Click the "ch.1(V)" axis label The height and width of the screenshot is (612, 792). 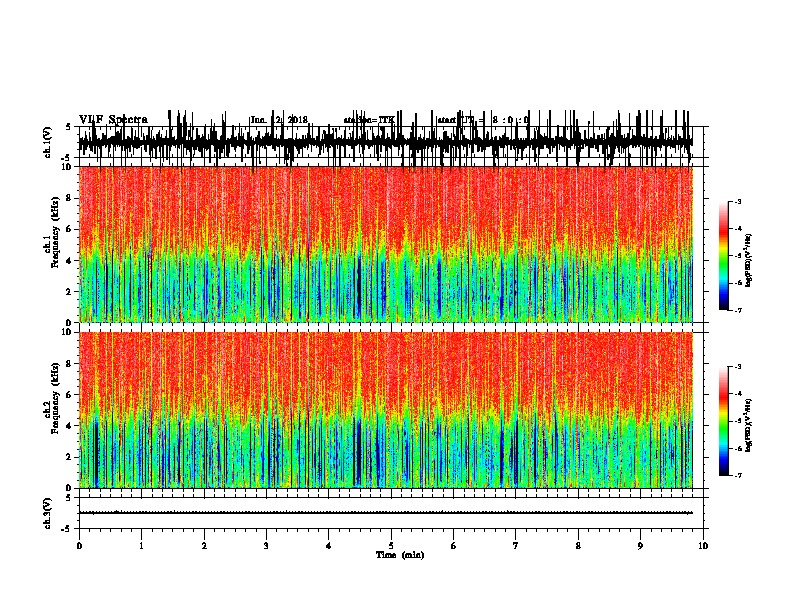pyautogui.click(x=48, y=142)
